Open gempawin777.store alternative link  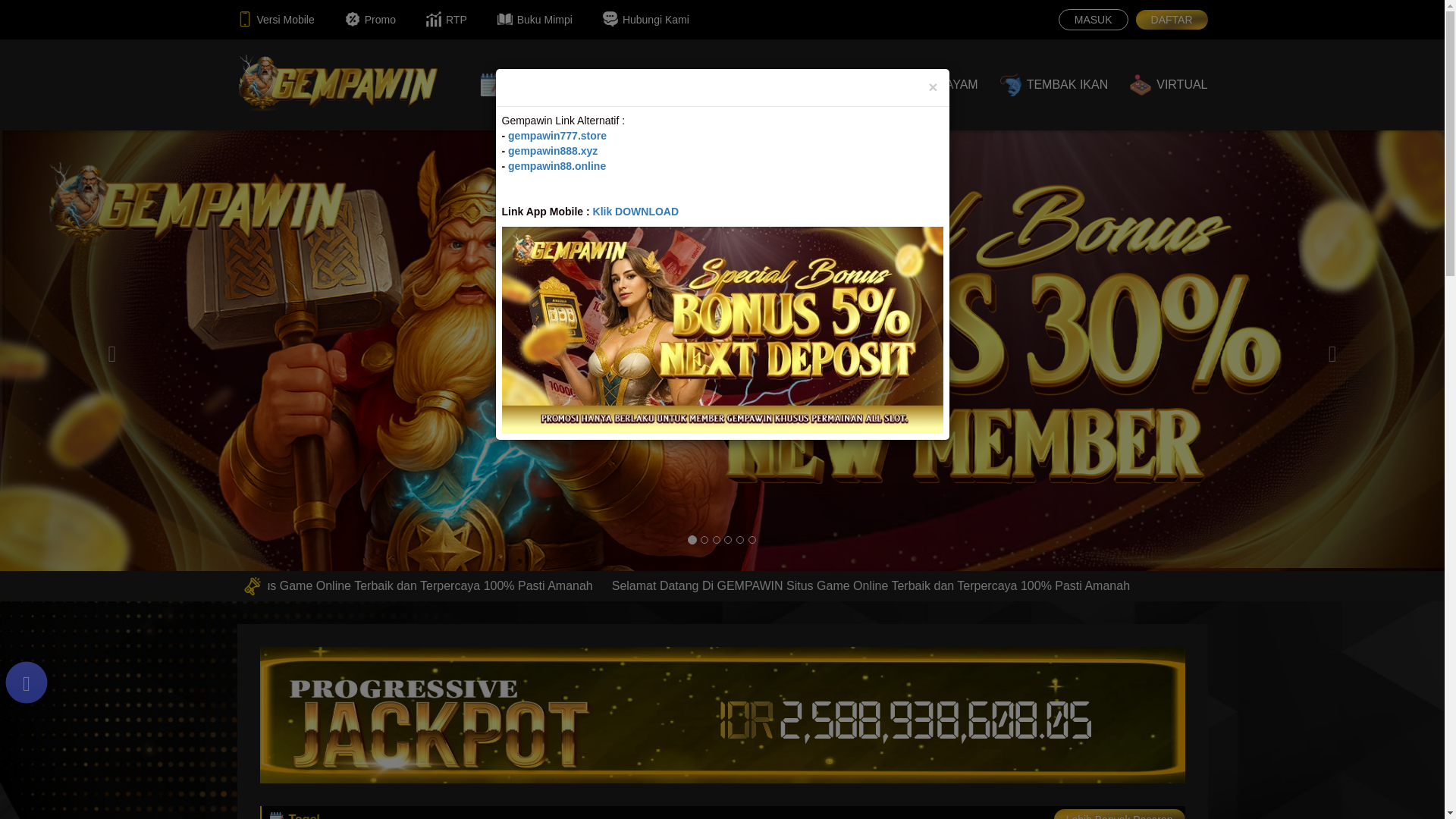click(x=557, y=136)
